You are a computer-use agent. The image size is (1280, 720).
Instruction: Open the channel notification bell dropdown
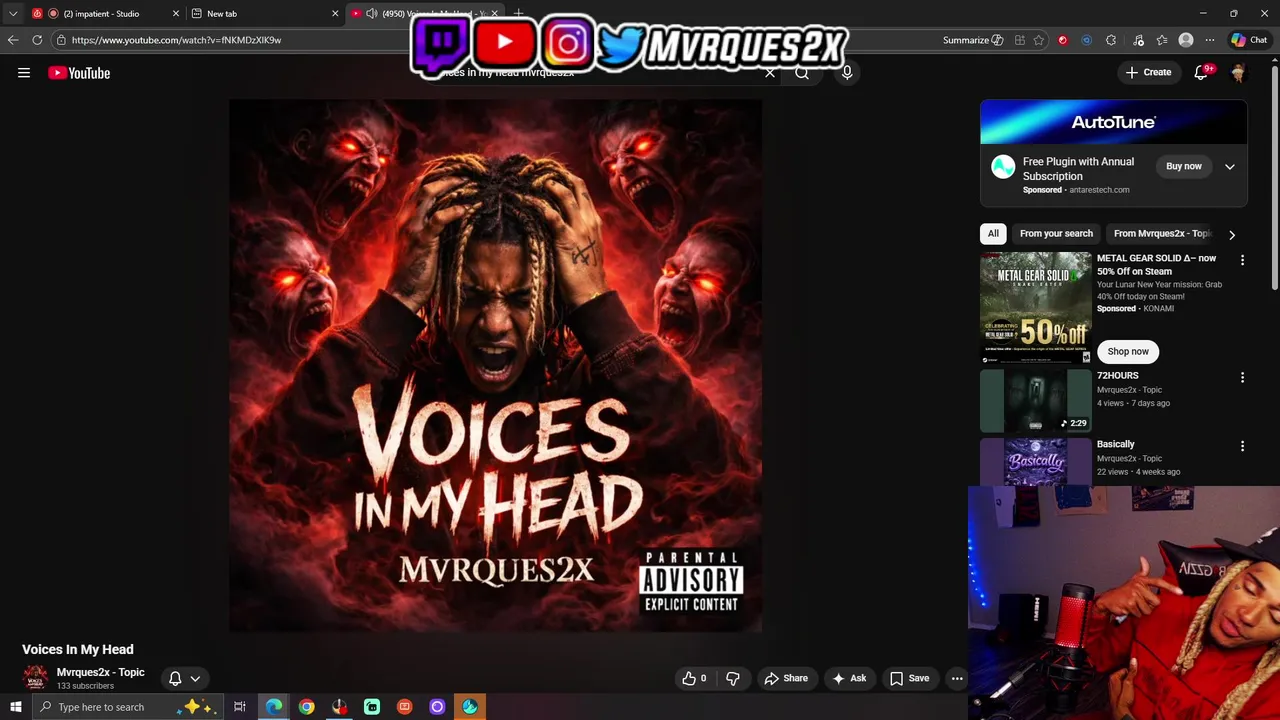click(185, 678)
